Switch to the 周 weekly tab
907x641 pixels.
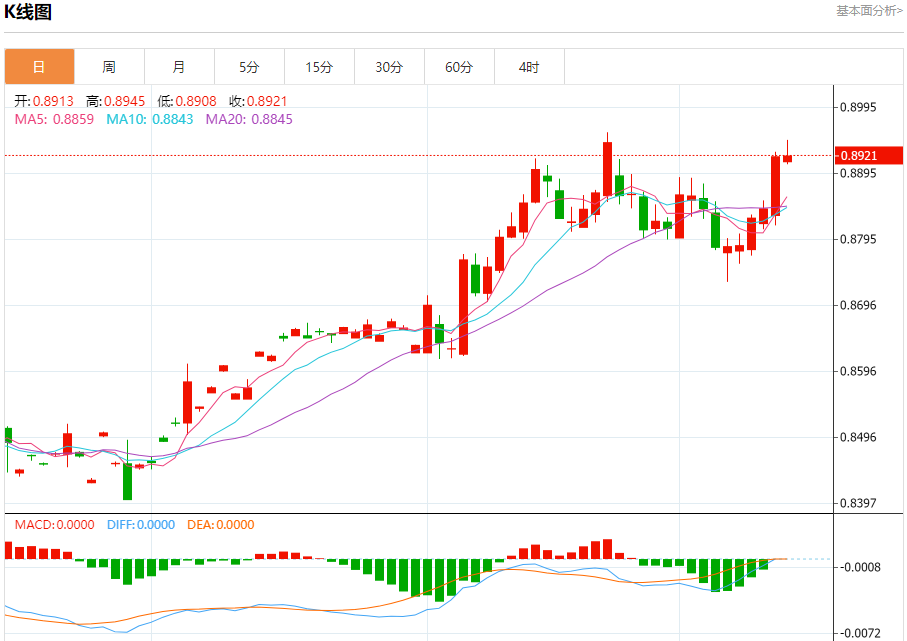[109, 67]
